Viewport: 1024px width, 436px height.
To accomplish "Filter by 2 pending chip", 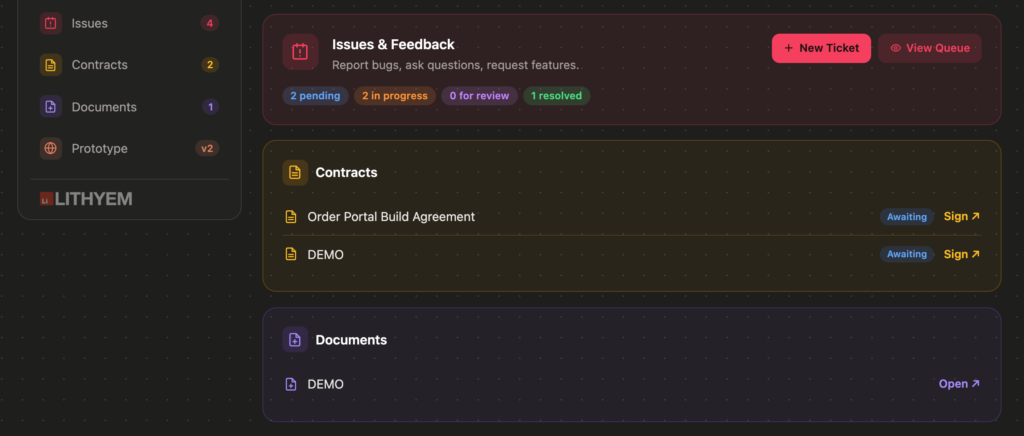I will (x=315, y=96).
